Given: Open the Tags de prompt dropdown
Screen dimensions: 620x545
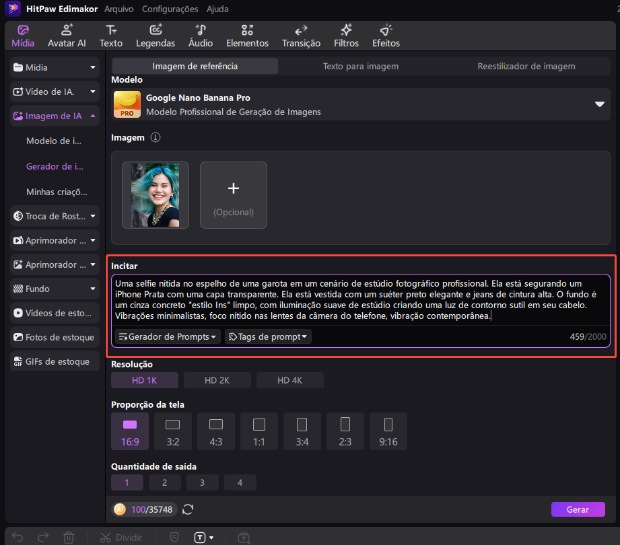Looking at the screenshot, I should pos(268,337).
